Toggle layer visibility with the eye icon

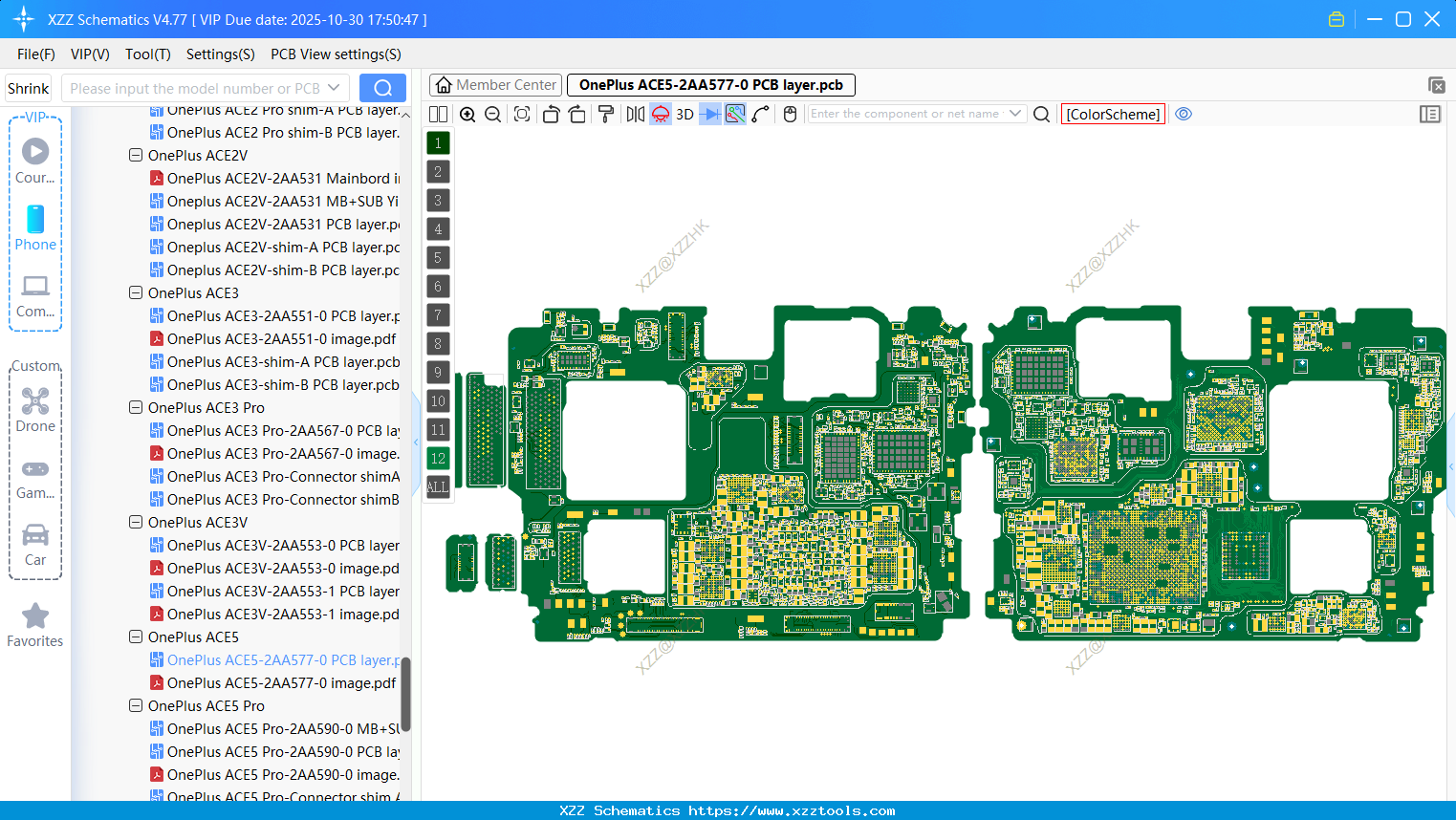1184,114
